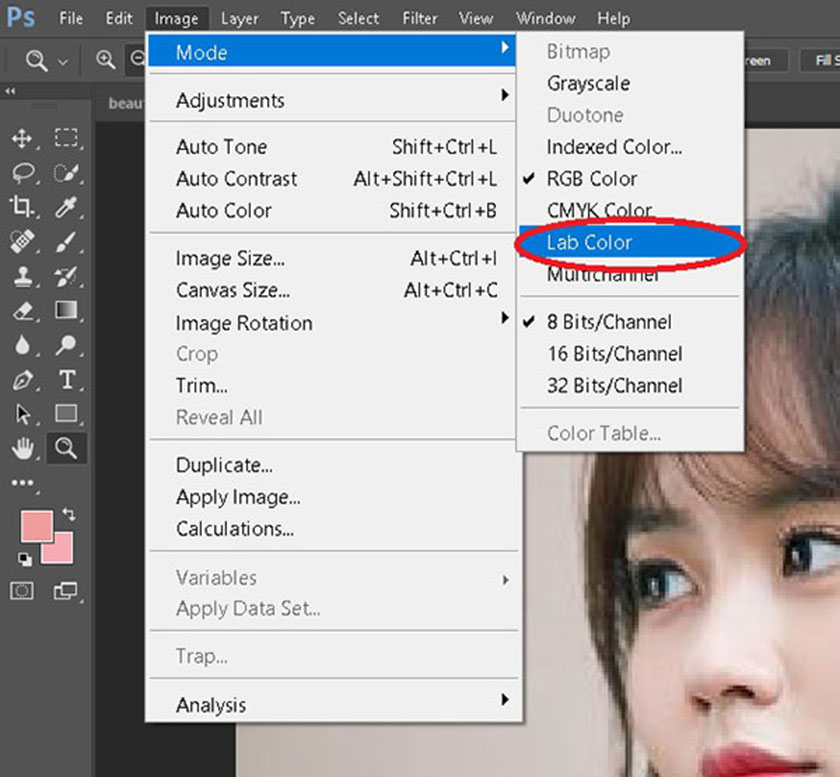840x777 pixels.
Task: Open the Help menu
Action: (x=613, y=18)
